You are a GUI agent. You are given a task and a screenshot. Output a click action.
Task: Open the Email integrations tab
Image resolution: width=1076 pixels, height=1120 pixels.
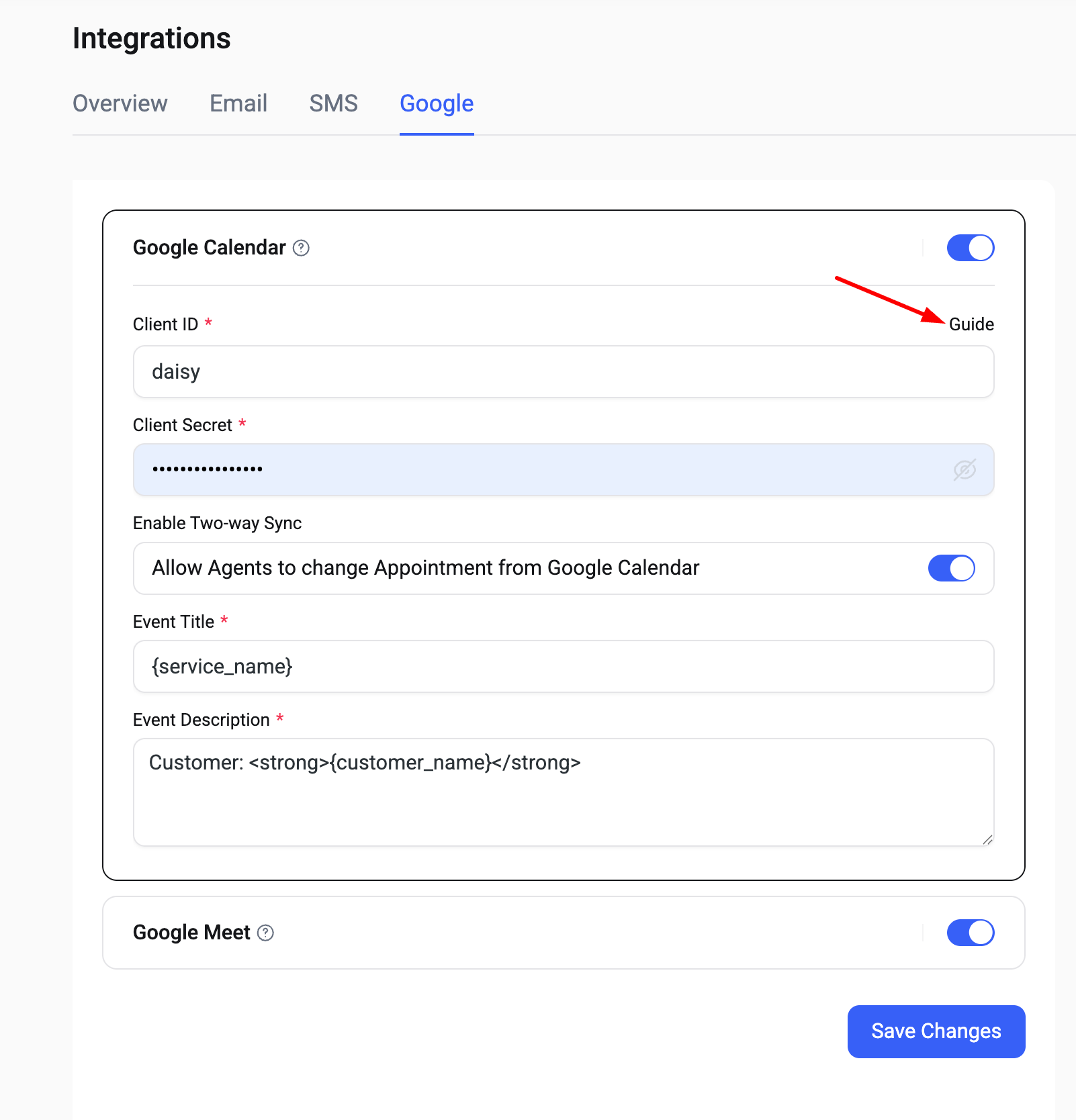[x=238, y=103]
